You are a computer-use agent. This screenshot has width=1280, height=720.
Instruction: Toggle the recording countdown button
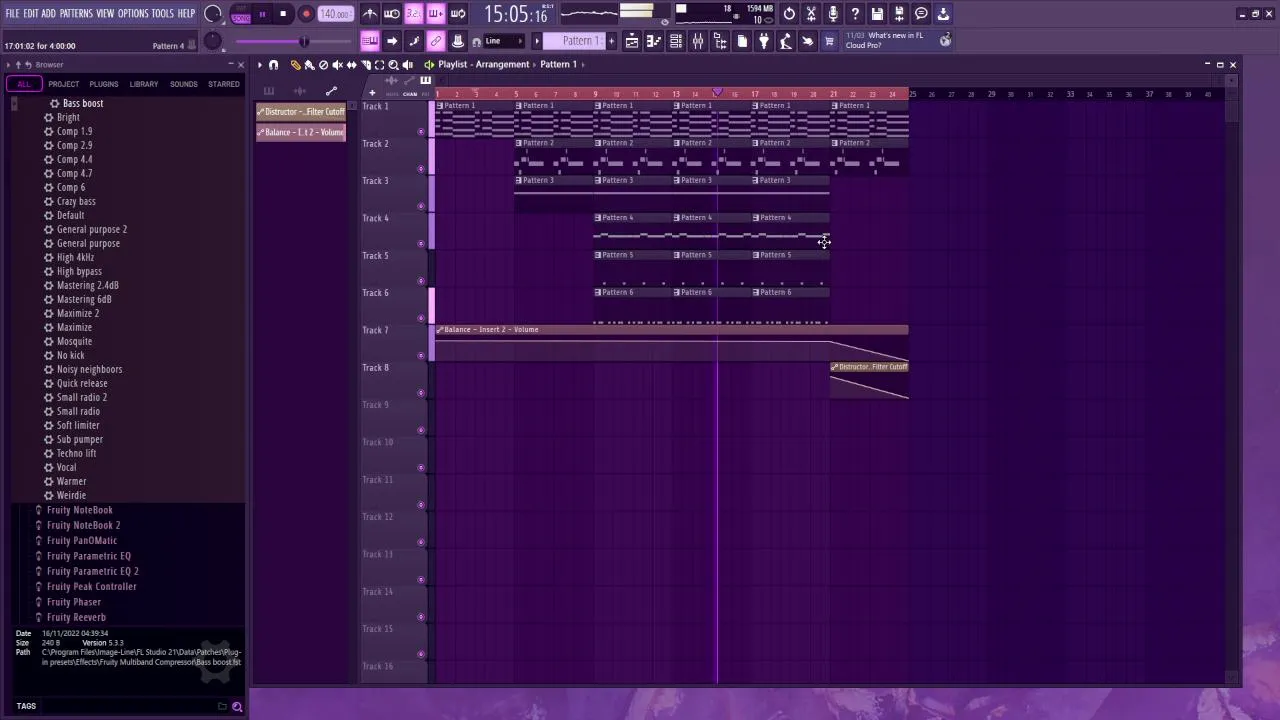click(x=413, y=14)
